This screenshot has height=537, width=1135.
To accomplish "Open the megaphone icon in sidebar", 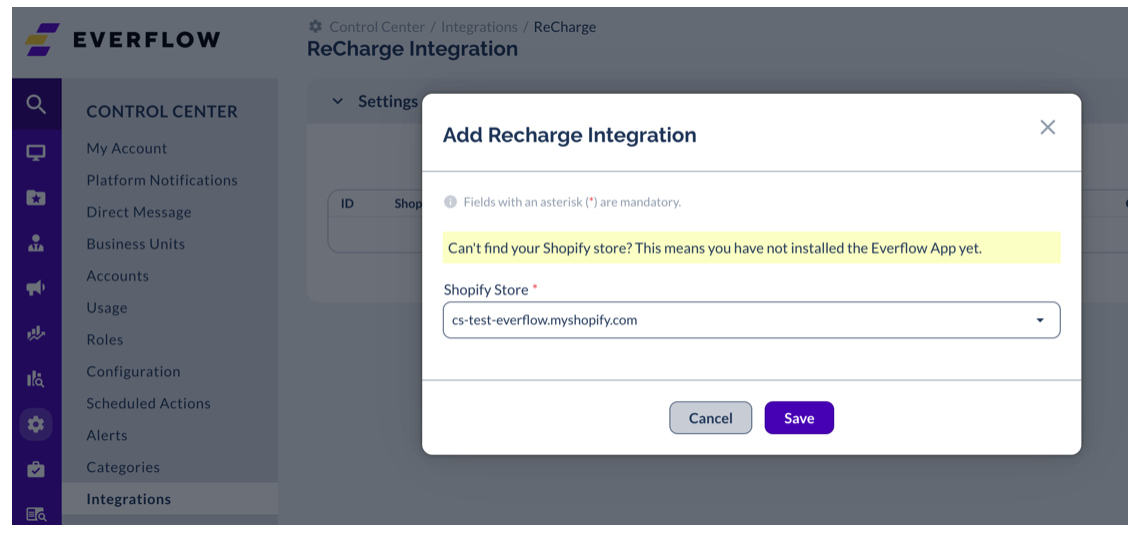I will click(x=36, y=288).
